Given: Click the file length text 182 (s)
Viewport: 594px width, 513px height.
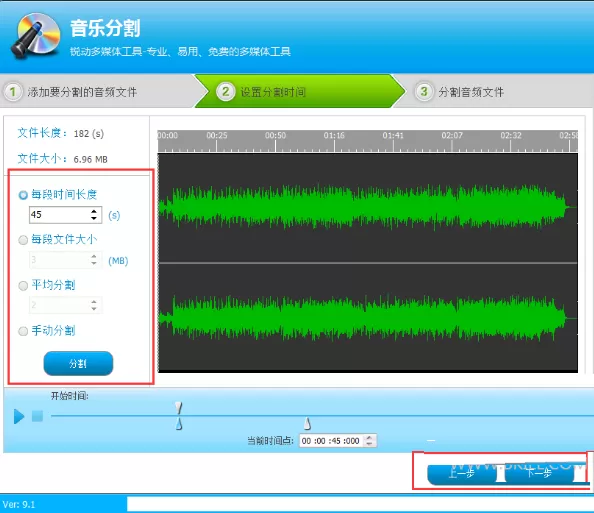Looking at the screenshot, I should click(x=89, y=133).
